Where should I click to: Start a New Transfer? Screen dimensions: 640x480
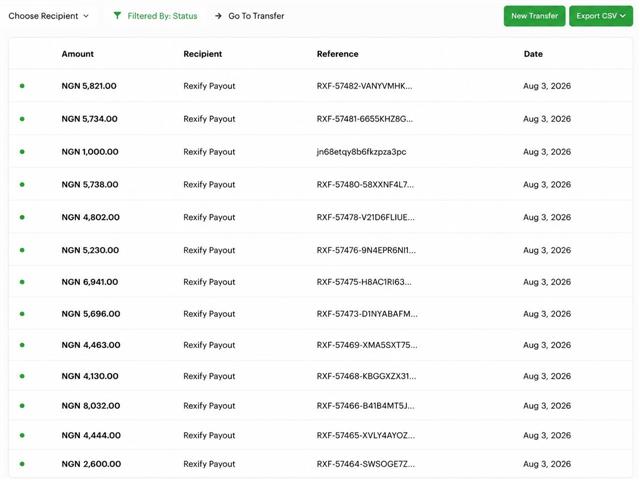pyautogui.click(x=534, y=16)
